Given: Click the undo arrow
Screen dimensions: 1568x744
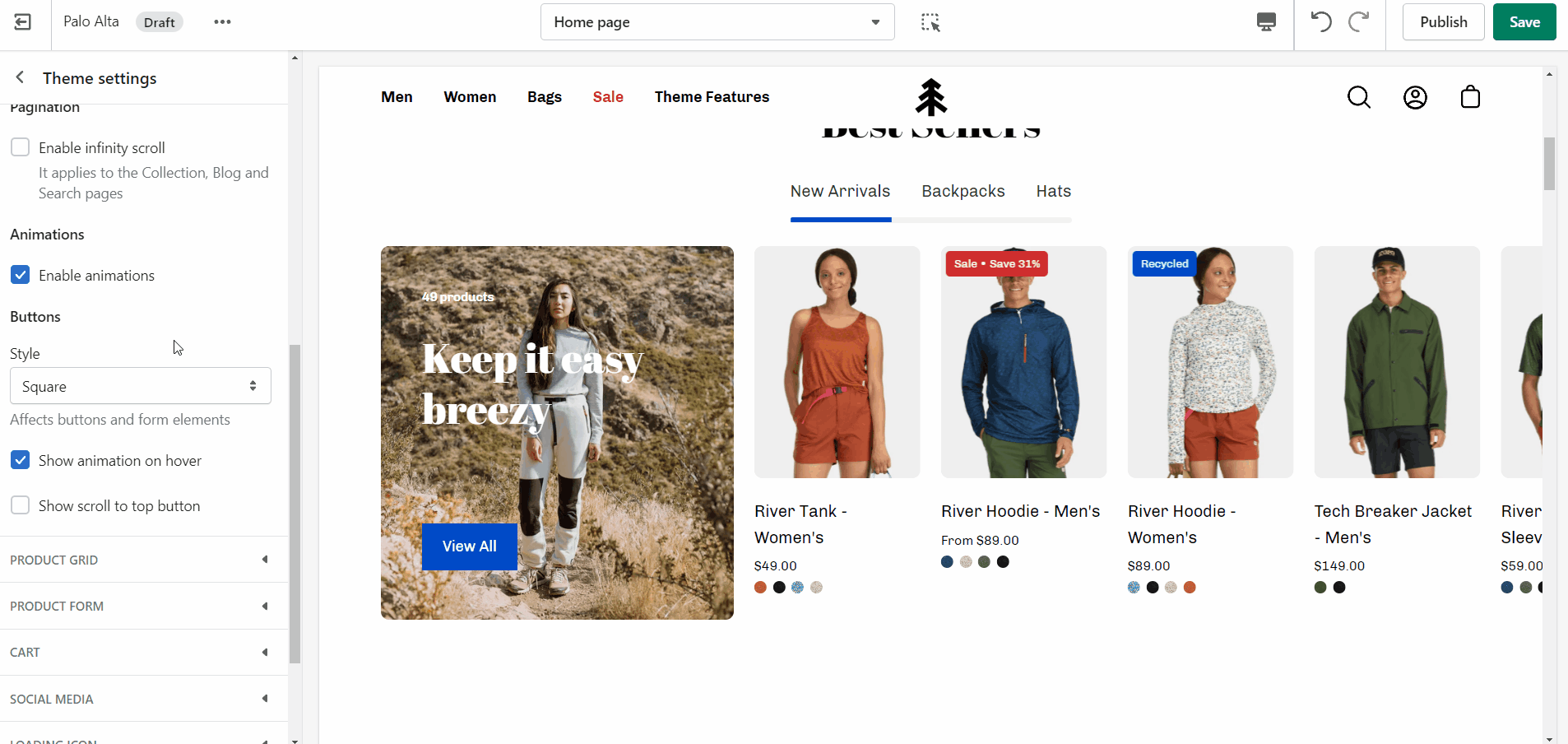Looking at the screenshot, I should [x=1321, y=22].
